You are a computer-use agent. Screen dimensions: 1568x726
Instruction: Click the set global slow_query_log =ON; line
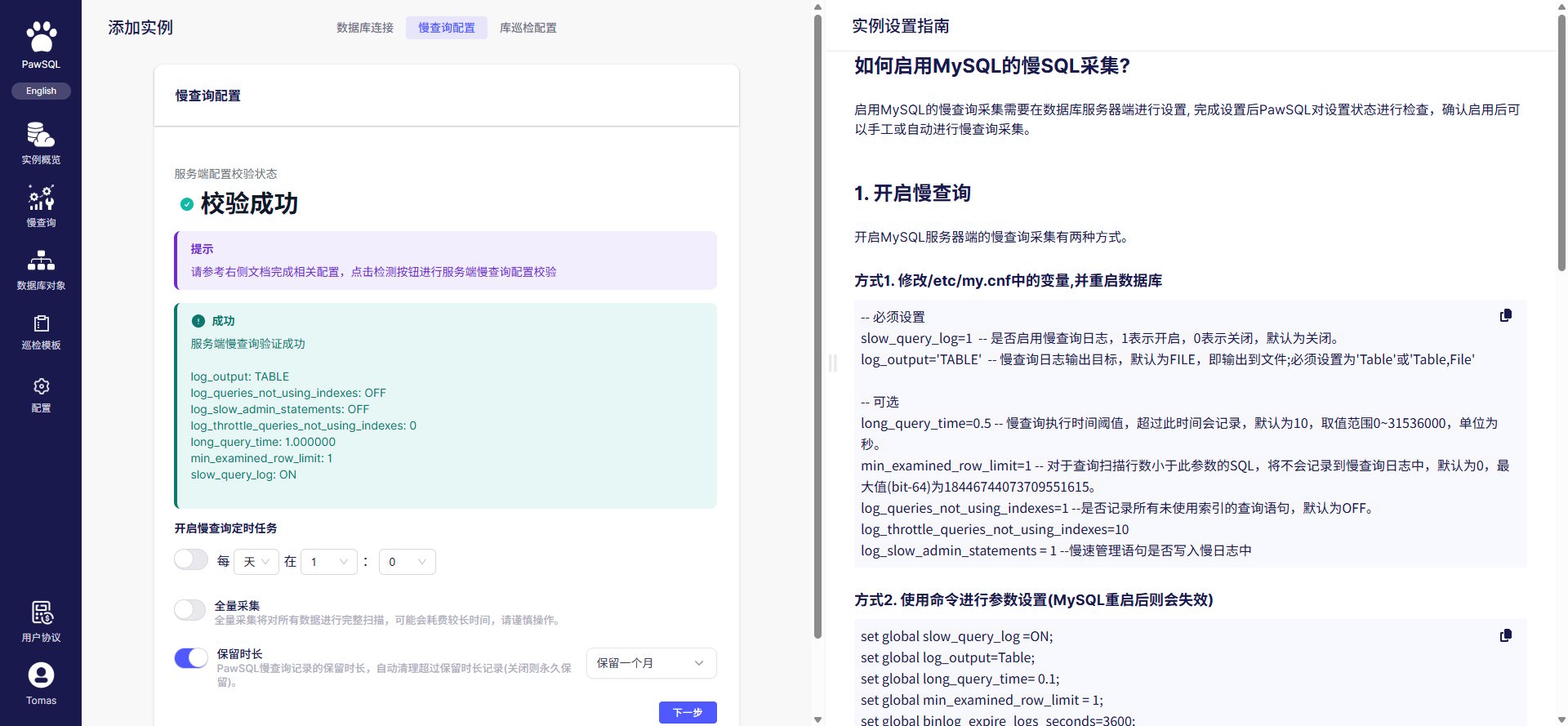point(957,636)
